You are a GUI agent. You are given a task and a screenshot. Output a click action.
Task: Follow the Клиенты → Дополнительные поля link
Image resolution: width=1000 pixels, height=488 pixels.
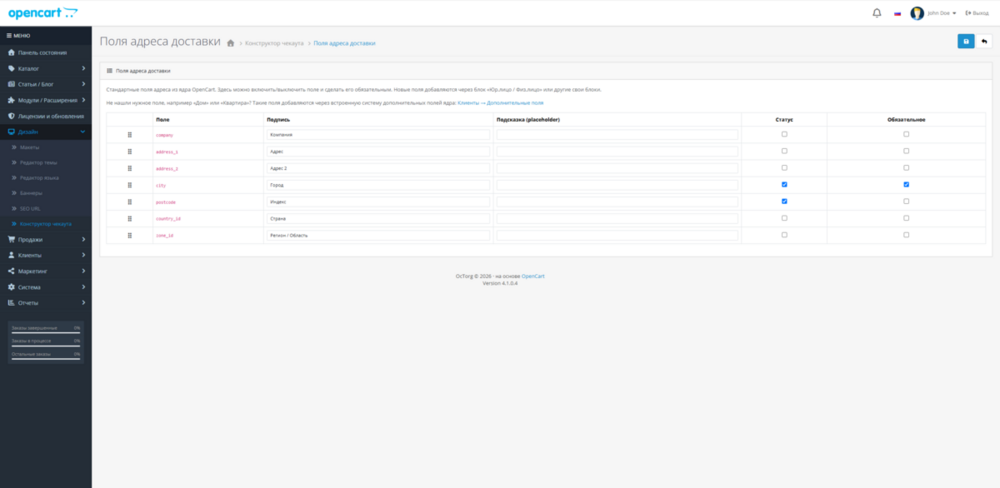501,103
